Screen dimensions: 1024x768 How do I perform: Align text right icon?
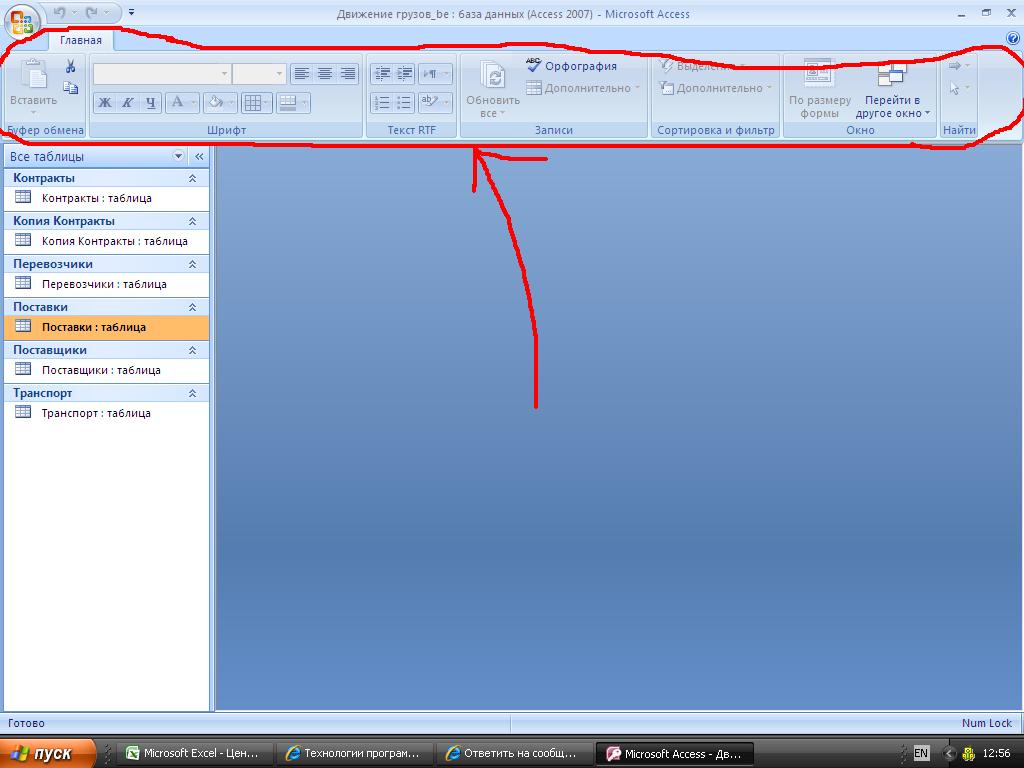click(x=348, y=74)
